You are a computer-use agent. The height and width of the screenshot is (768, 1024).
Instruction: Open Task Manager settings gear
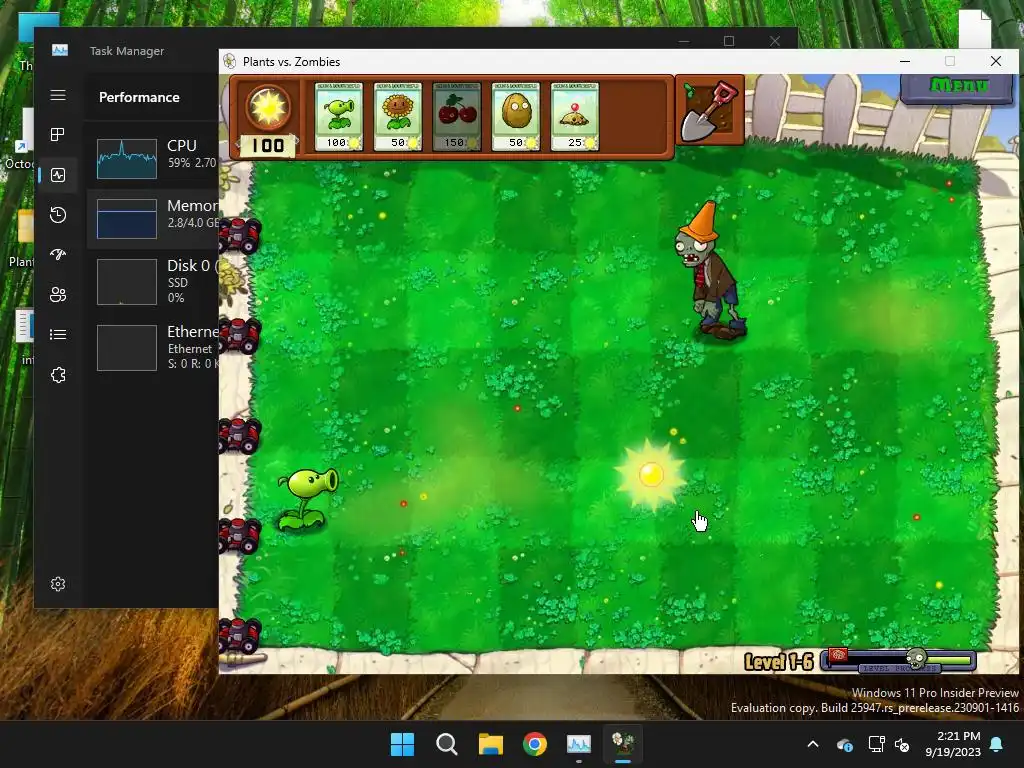click(x=58, y=584)
